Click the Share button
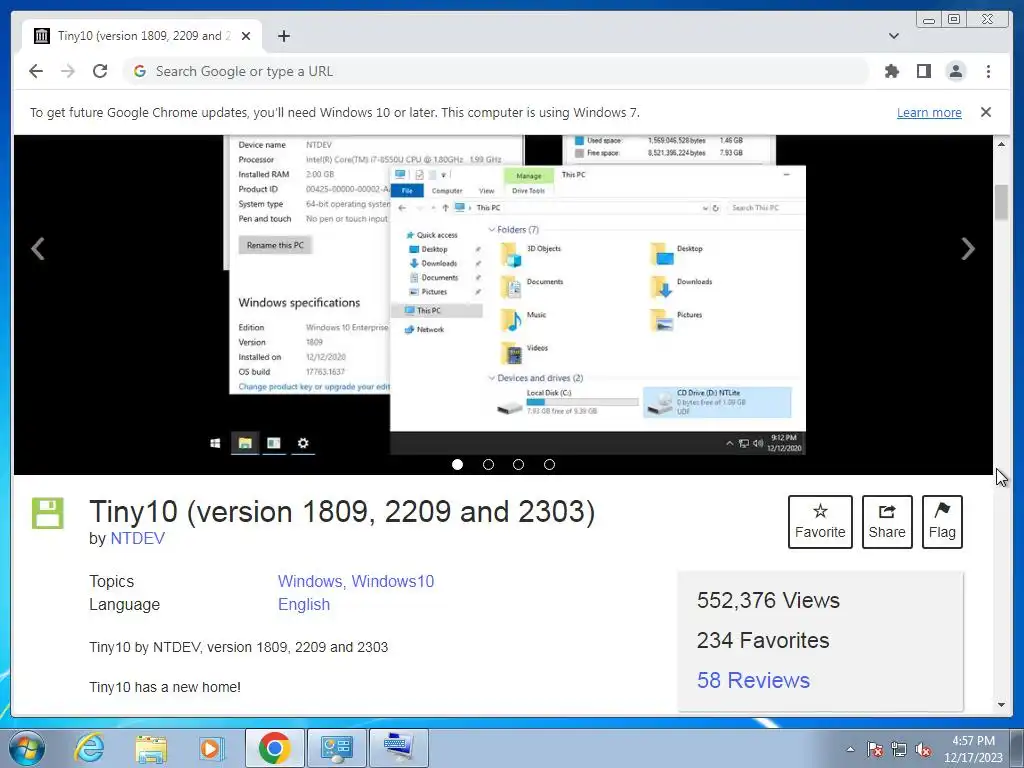 [x=887, y=522]
